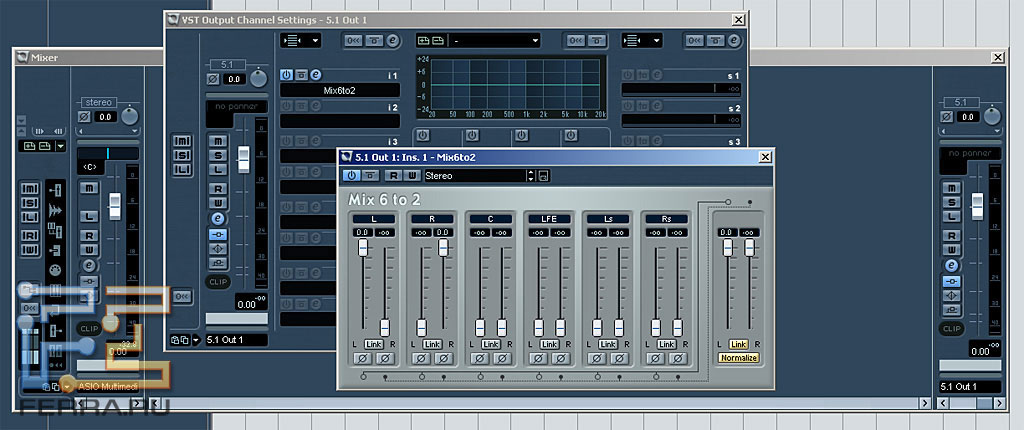Open channel edit 'e' button in right mixer strip
Image resolution: width=1024 pixels, height=430 pixels.
click(951, 265)
